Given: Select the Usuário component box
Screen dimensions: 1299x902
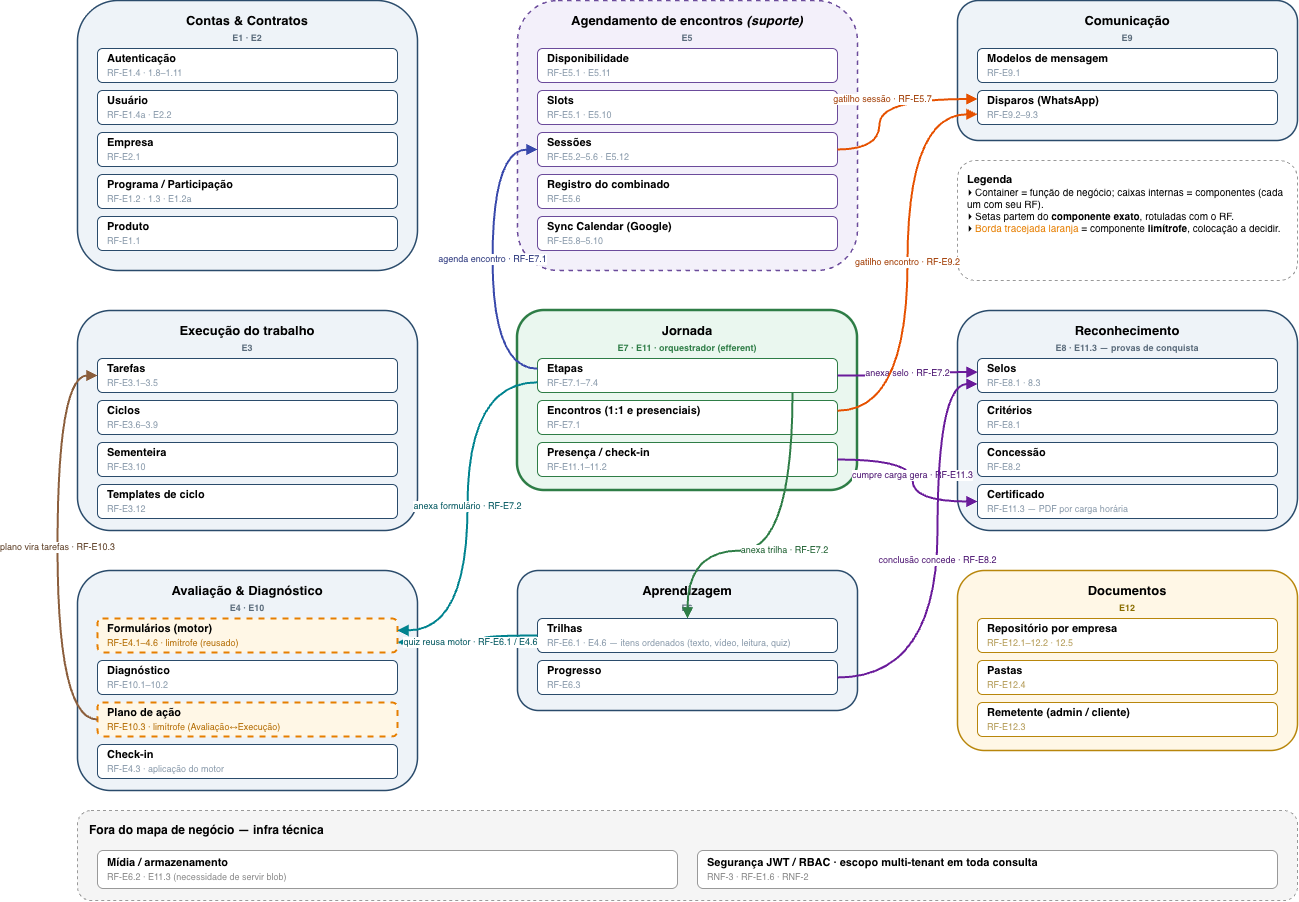Looking at the screenshot, I should click(x=247, y=107).
